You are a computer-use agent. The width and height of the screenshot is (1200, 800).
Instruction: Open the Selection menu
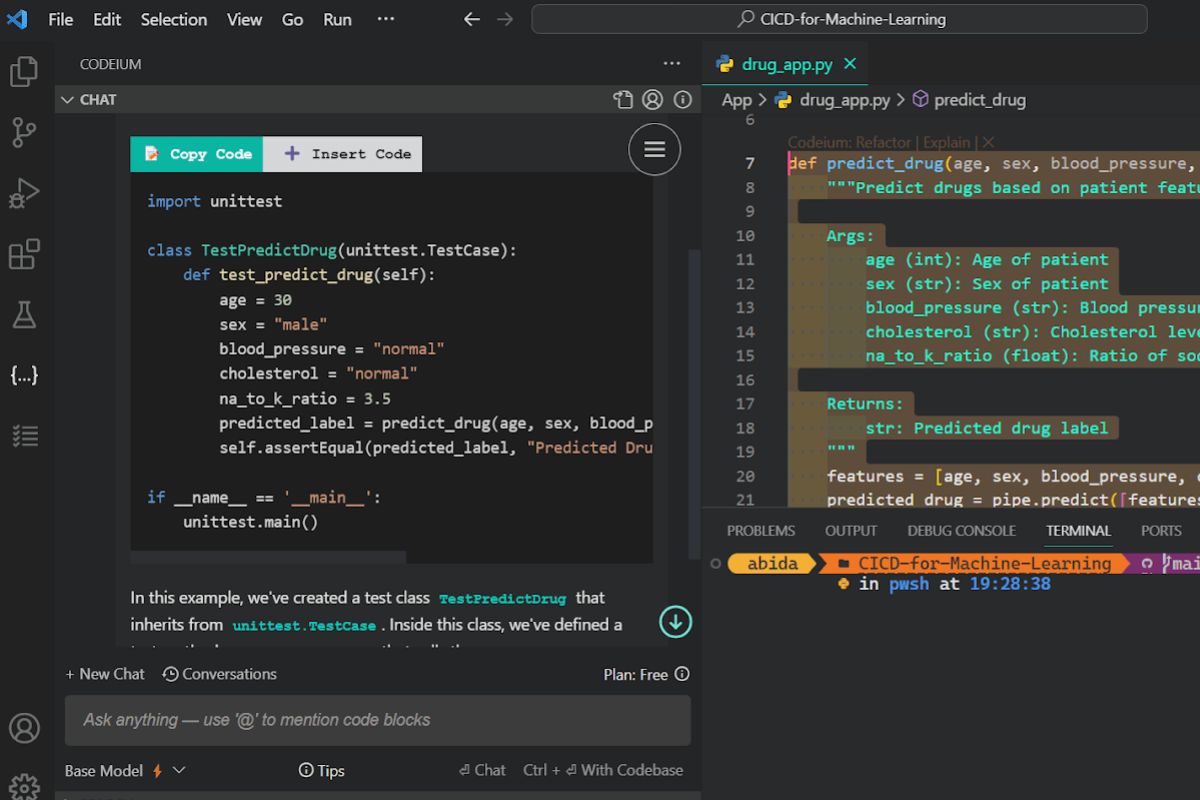click(x=173, y=19)
